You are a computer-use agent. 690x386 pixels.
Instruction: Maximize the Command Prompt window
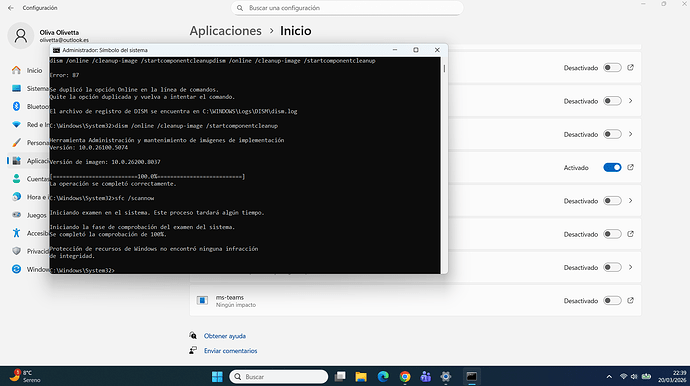[416, 50]
